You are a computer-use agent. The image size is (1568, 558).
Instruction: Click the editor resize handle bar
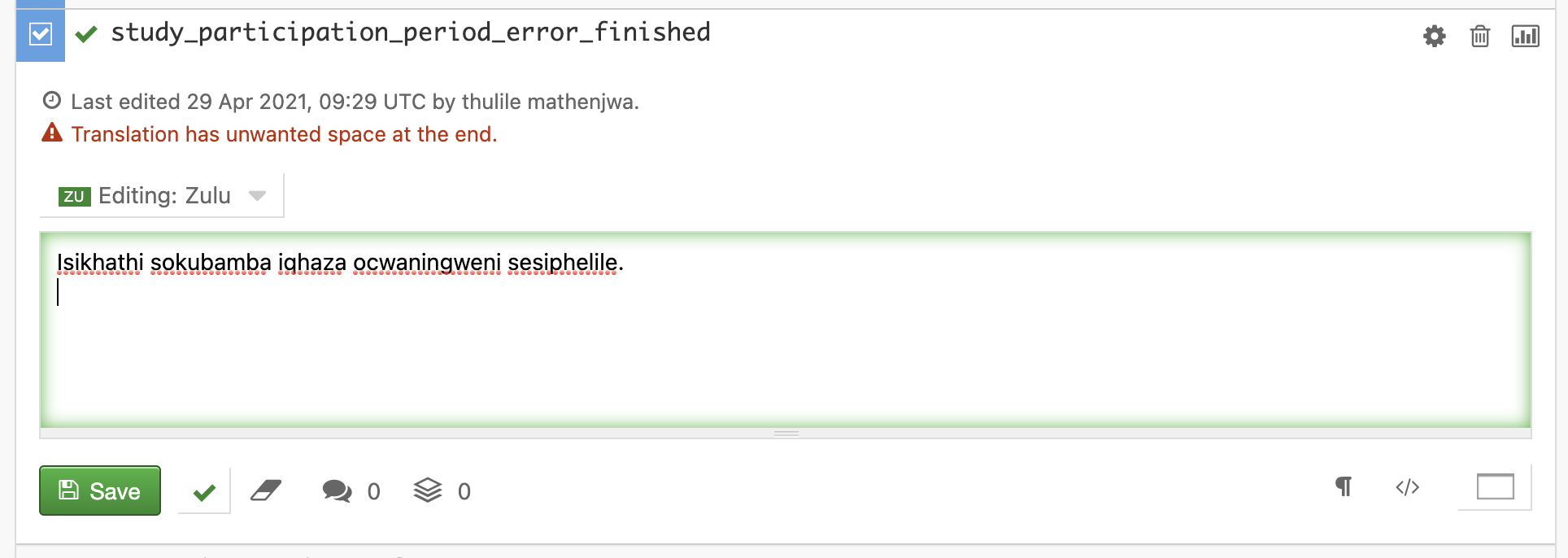click(786, 434)
